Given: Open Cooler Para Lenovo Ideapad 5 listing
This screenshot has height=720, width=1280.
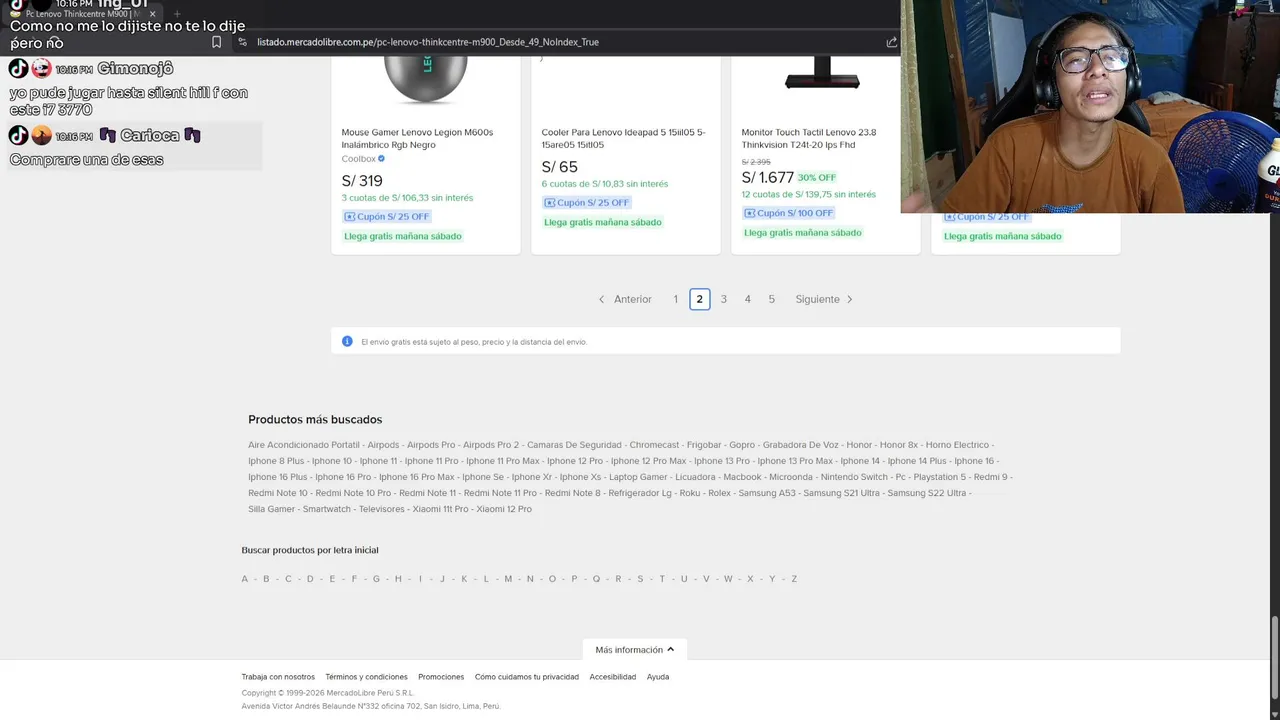Looking at the screenshot, I should tap(623, 138).
